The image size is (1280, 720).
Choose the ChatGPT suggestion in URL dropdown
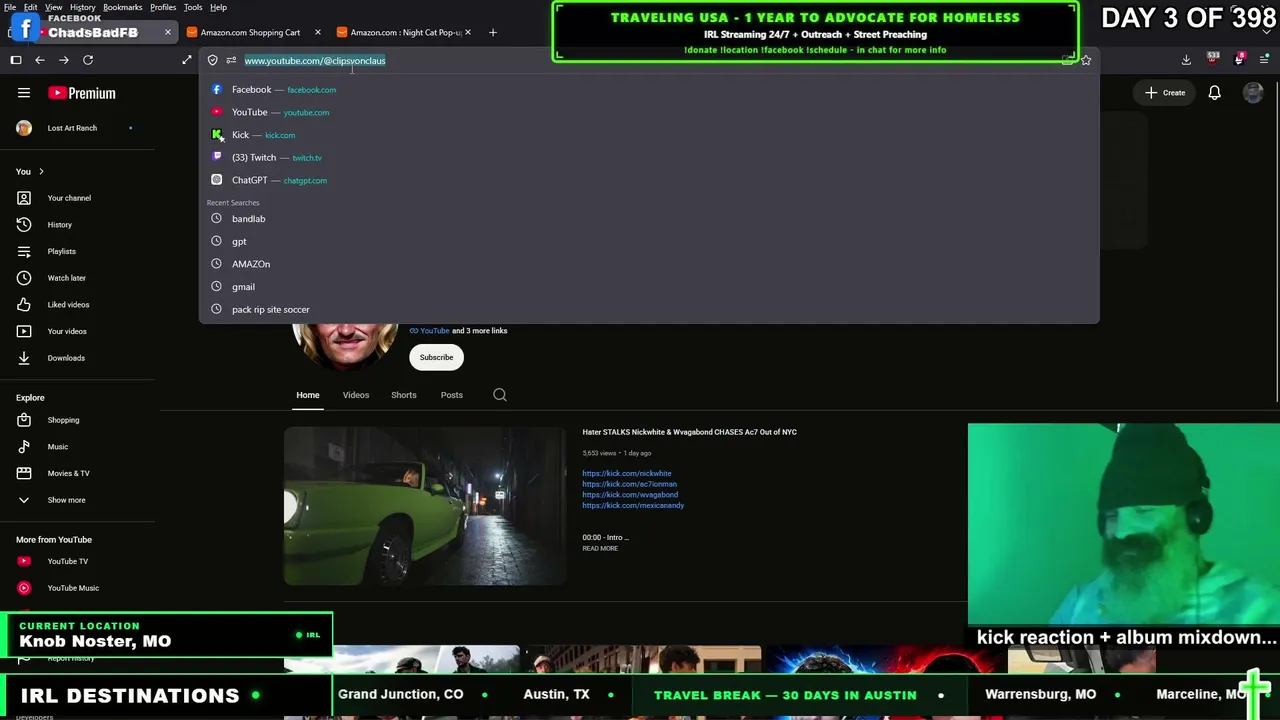click(x=649, y=180)
